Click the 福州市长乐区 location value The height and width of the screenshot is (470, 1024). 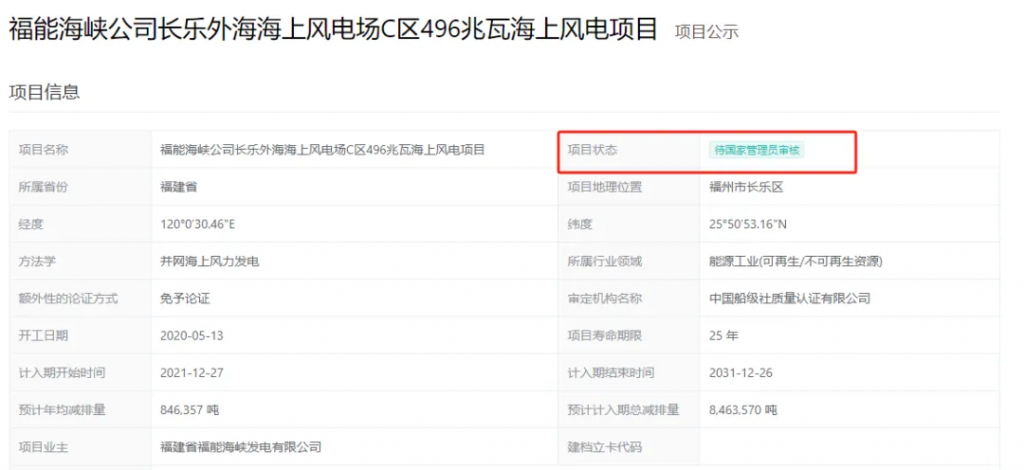pos(746,187)
